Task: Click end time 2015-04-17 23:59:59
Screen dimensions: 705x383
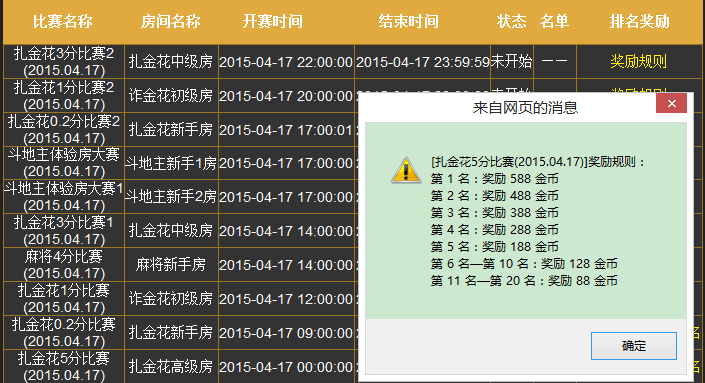Action: pyautogui.click(x=423, y=62)
